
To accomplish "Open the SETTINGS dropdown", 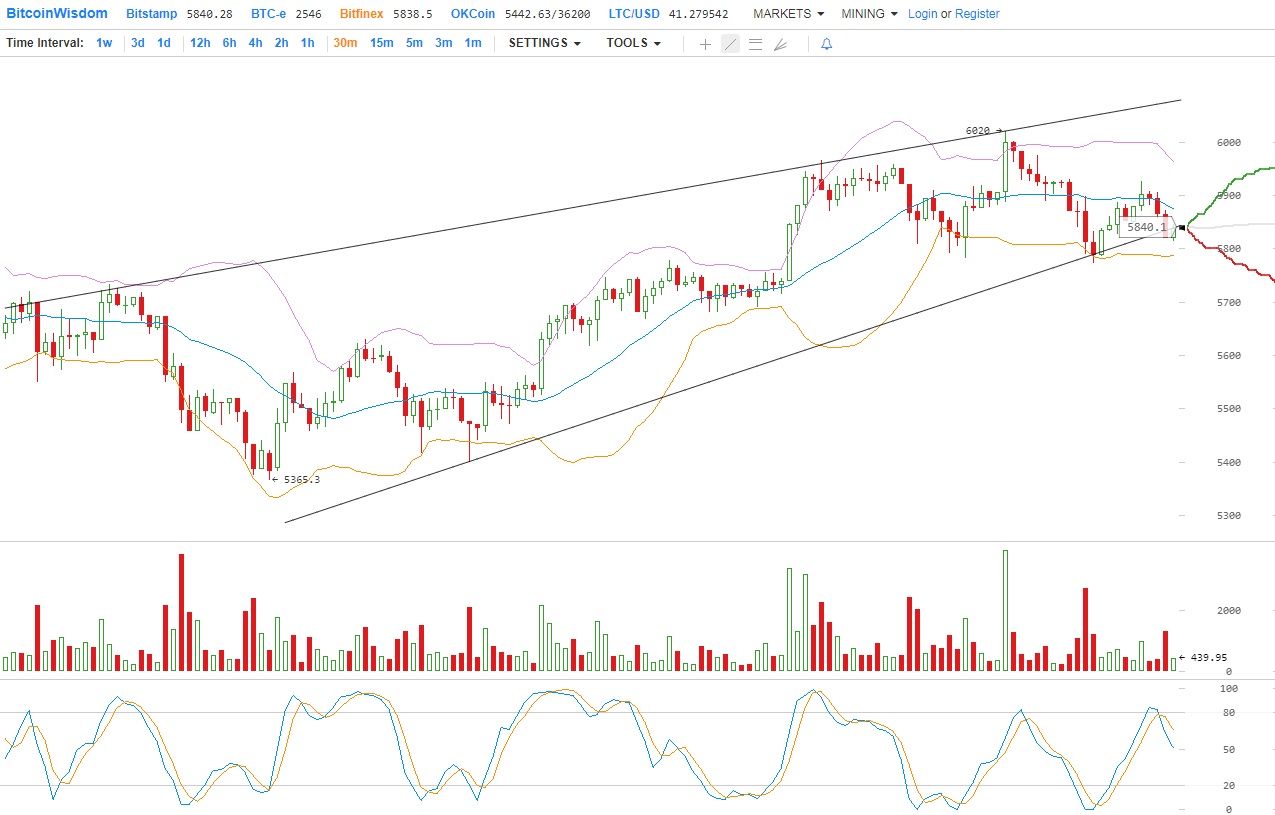I will (x=544, y=43).
